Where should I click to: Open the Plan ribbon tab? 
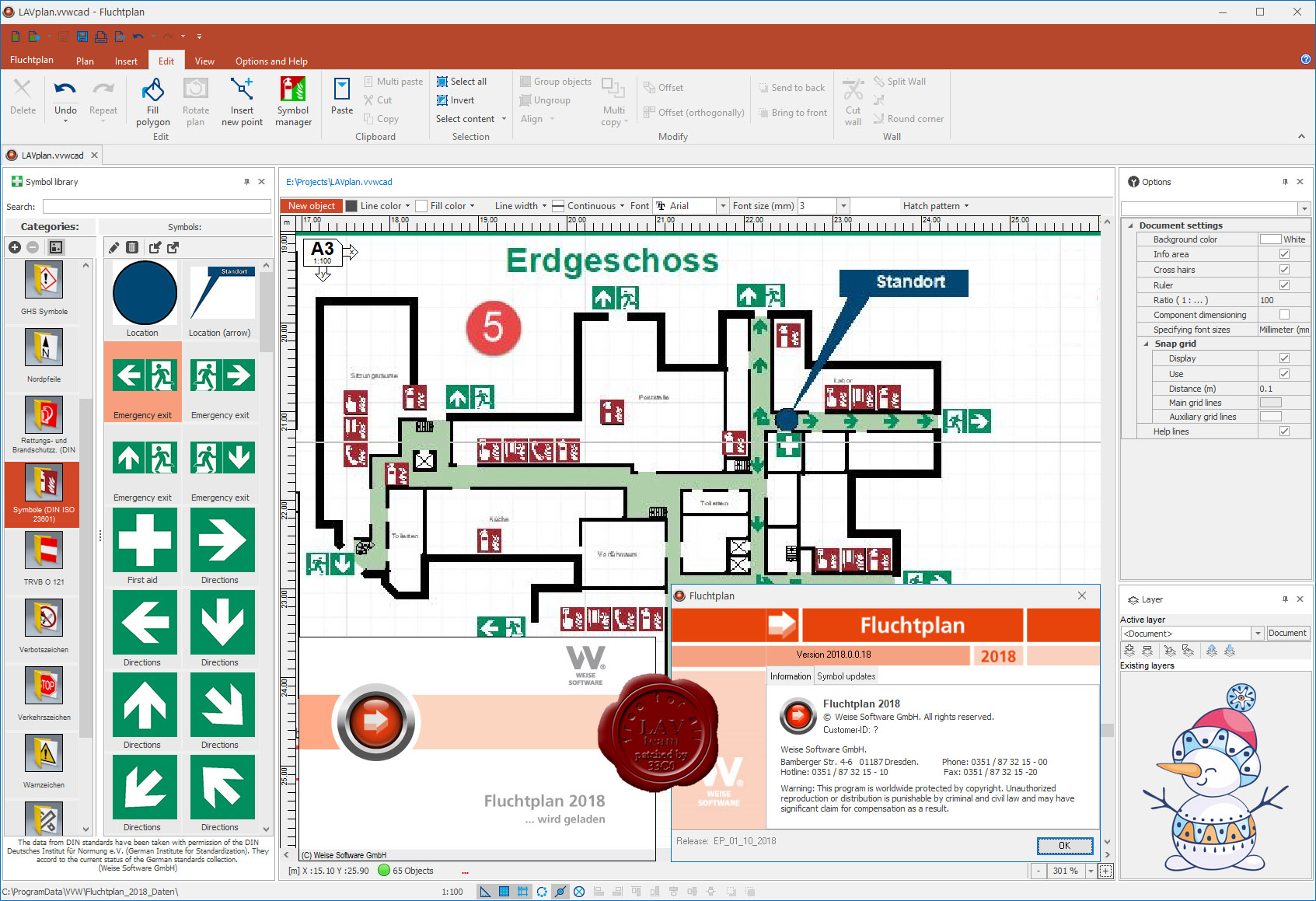coord(85,61)
